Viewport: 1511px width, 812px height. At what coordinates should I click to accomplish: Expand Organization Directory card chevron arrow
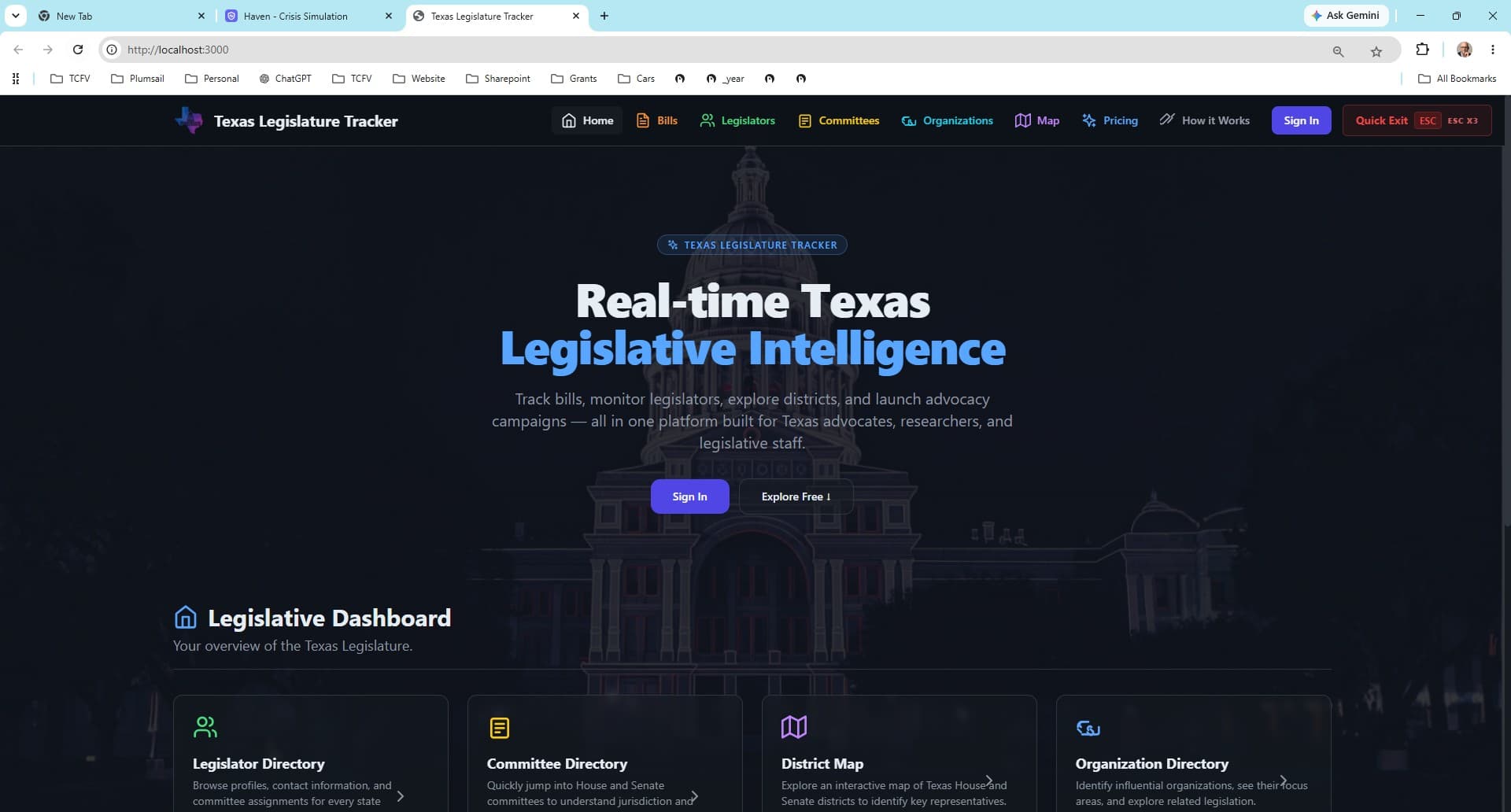1284,781
